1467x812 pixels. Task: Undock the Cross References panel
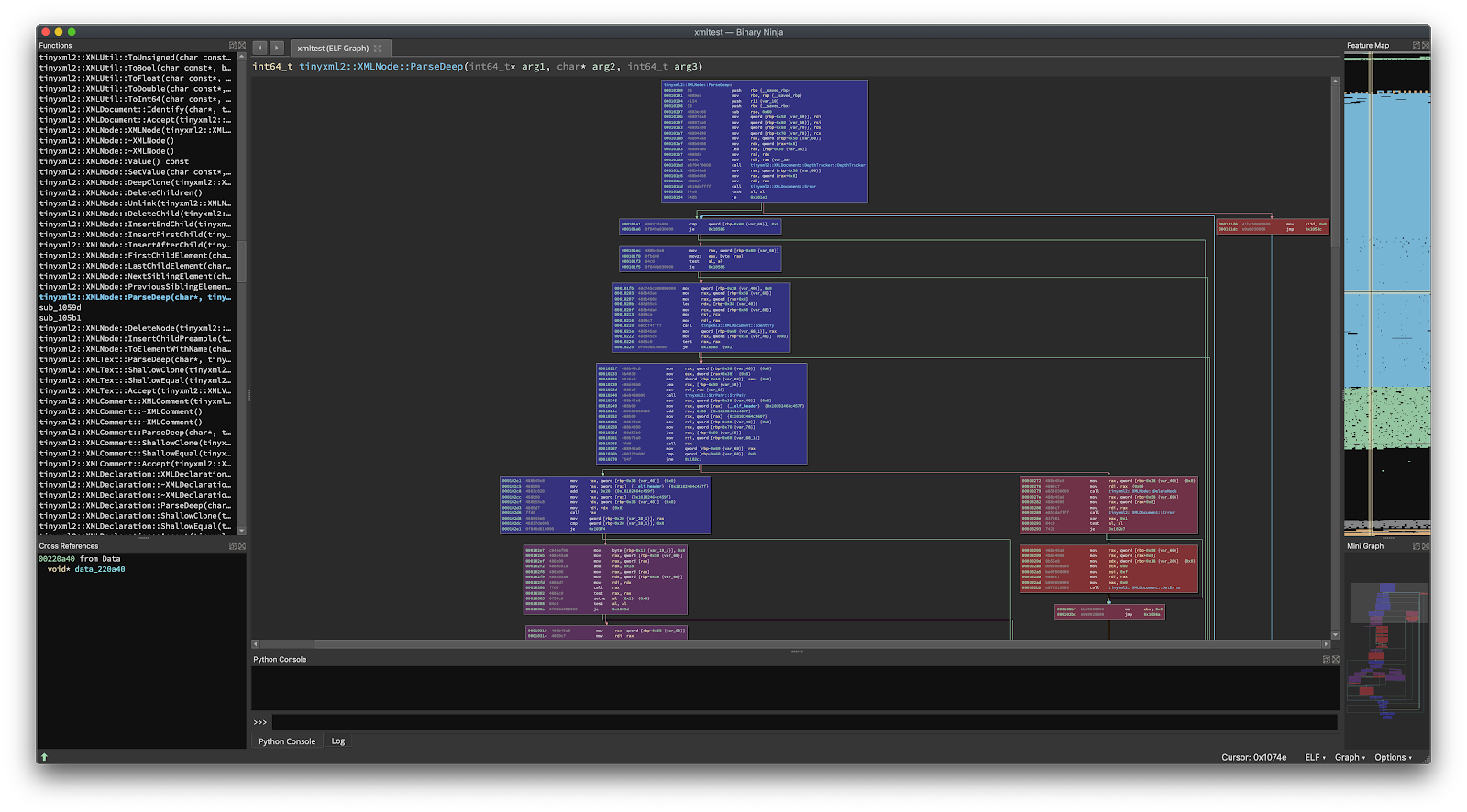tap(233, 546)
